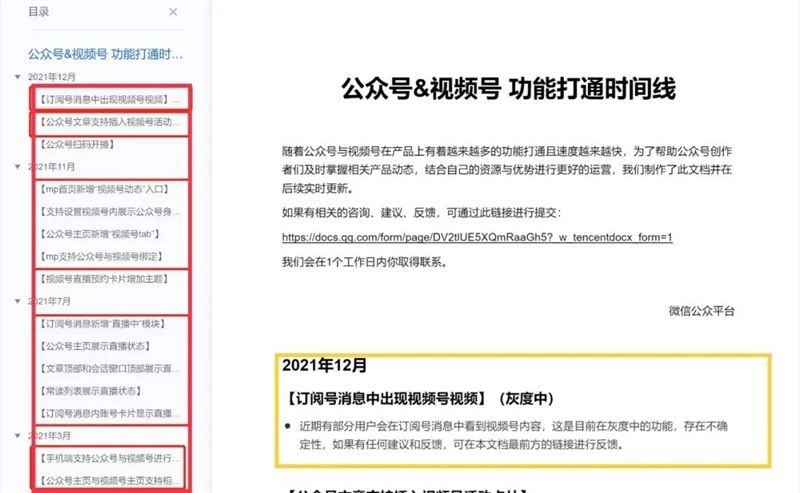Click the bullet paragraph starting 近期有部分用户
Viewport: 800px width, 493px height.
point(513,435)
